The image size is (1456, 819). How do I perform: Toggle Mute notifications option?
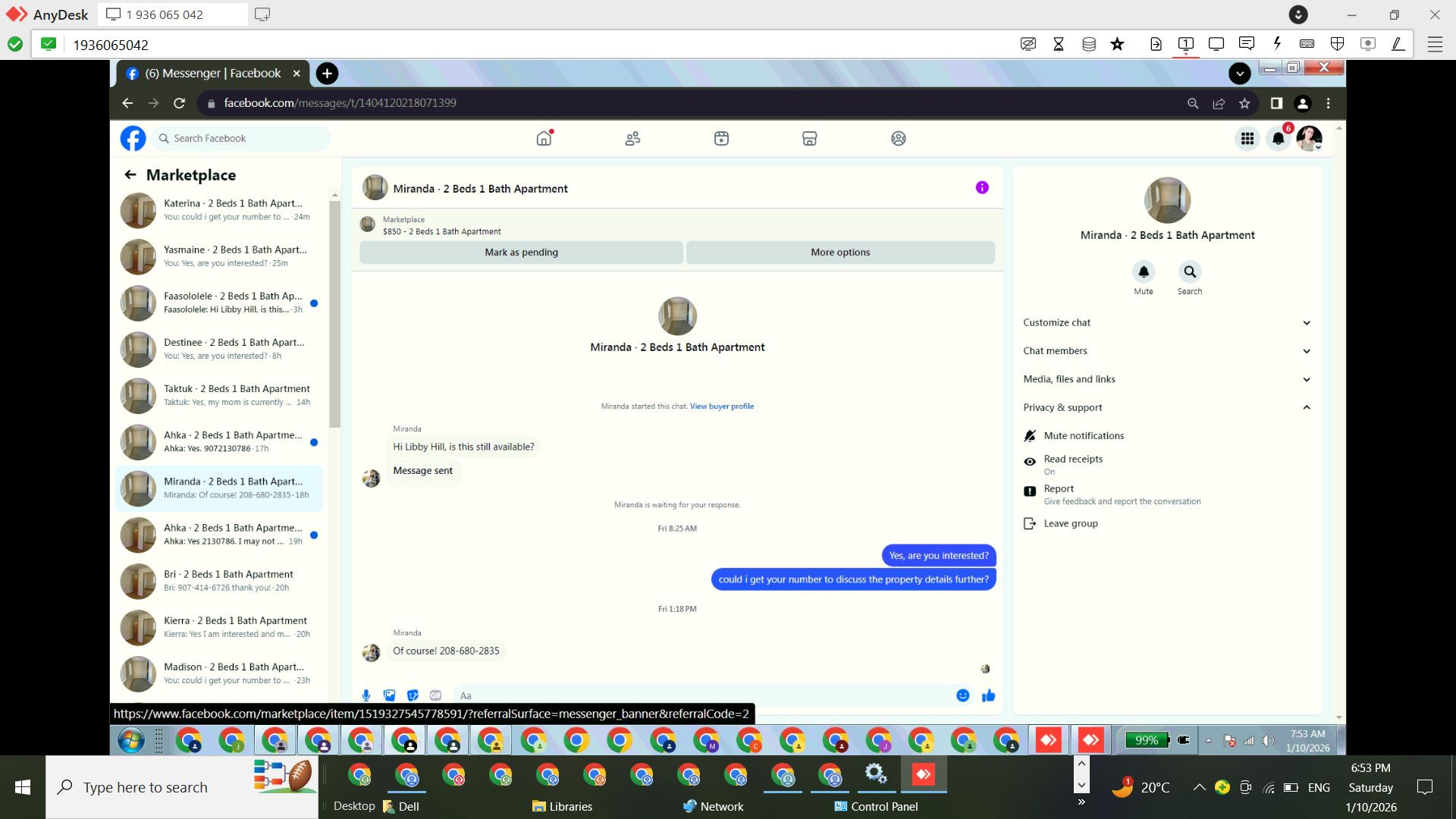click(x=1083, y=436)
